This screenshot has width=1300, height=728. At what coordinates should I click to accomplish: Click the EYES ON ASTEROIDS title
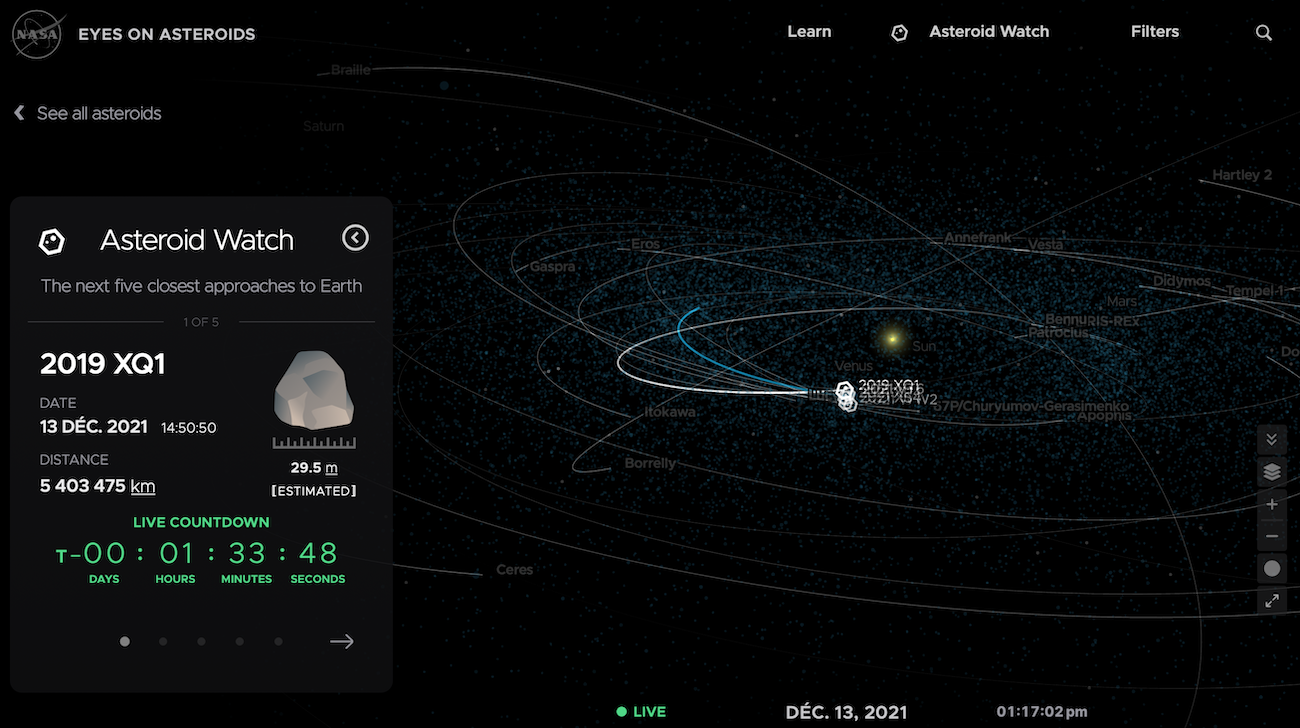pyautogui.click(x=167, y=34)
